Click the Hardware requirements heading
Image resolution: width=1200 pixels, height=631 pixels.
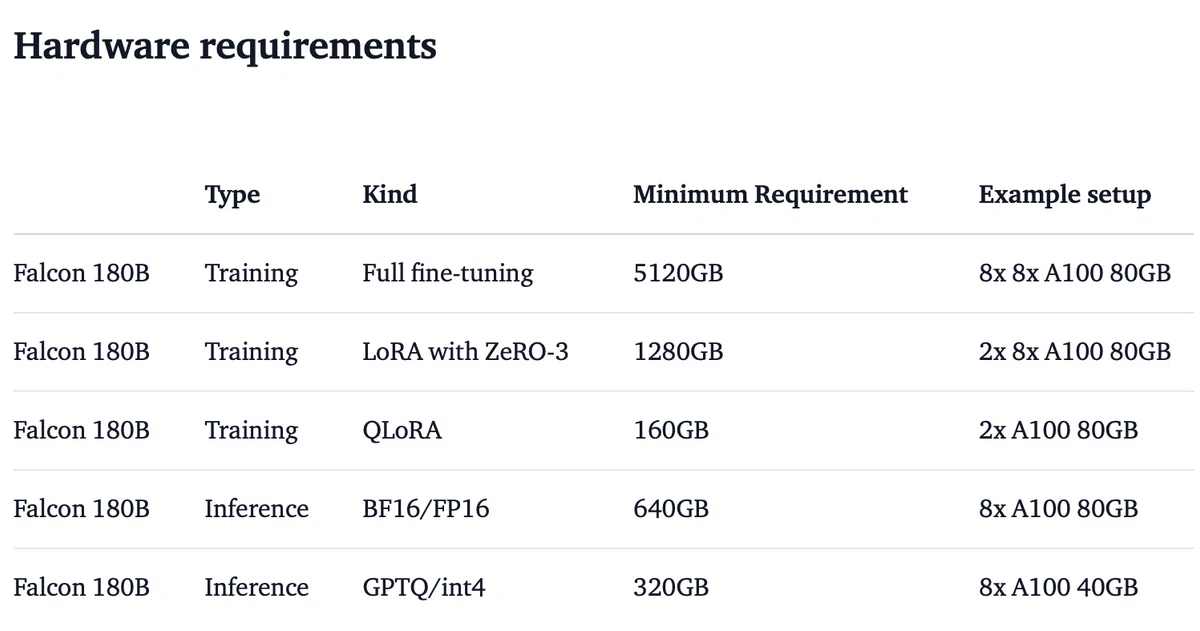[x=225, y=47]
